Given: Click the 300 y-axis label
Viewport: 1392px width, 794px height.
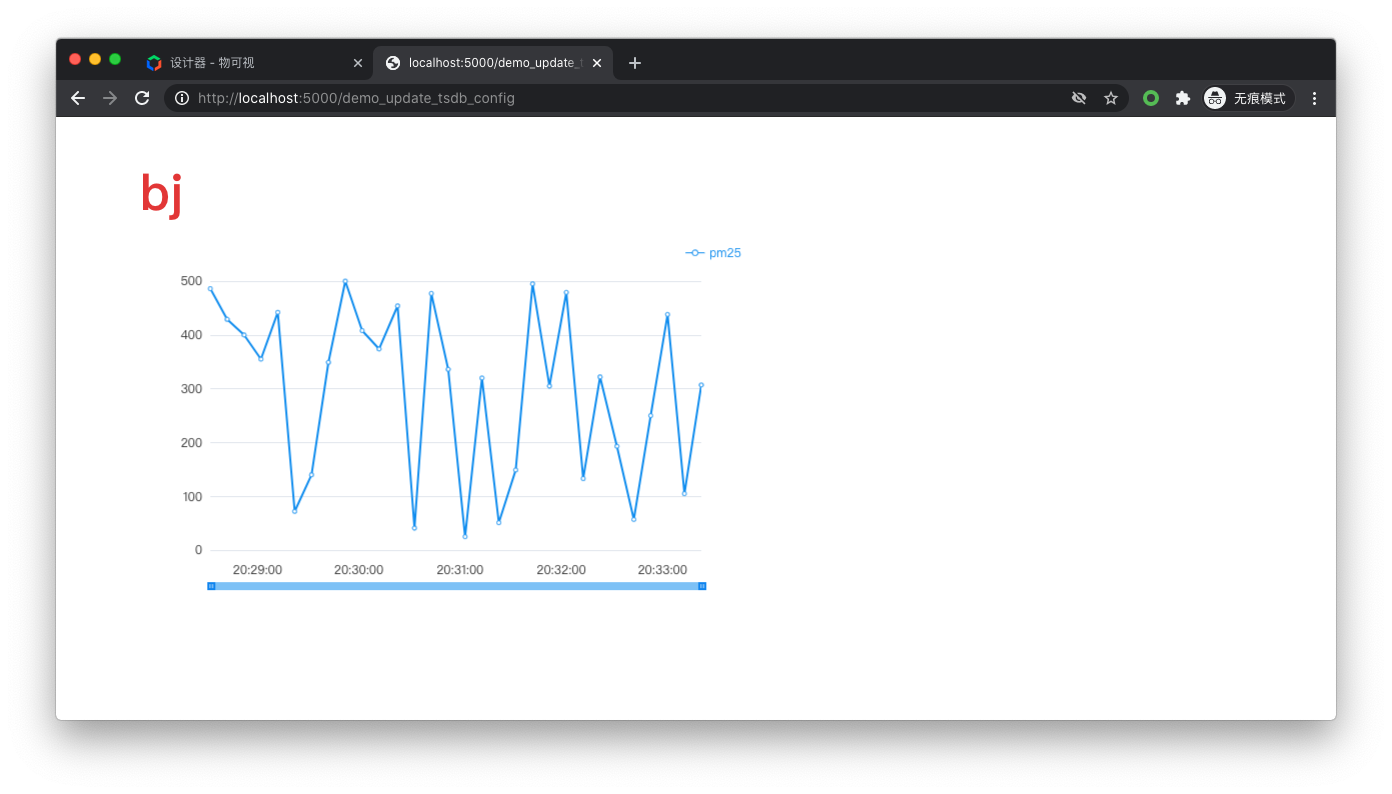Looking at the screenshot, I should pos(191,389).
